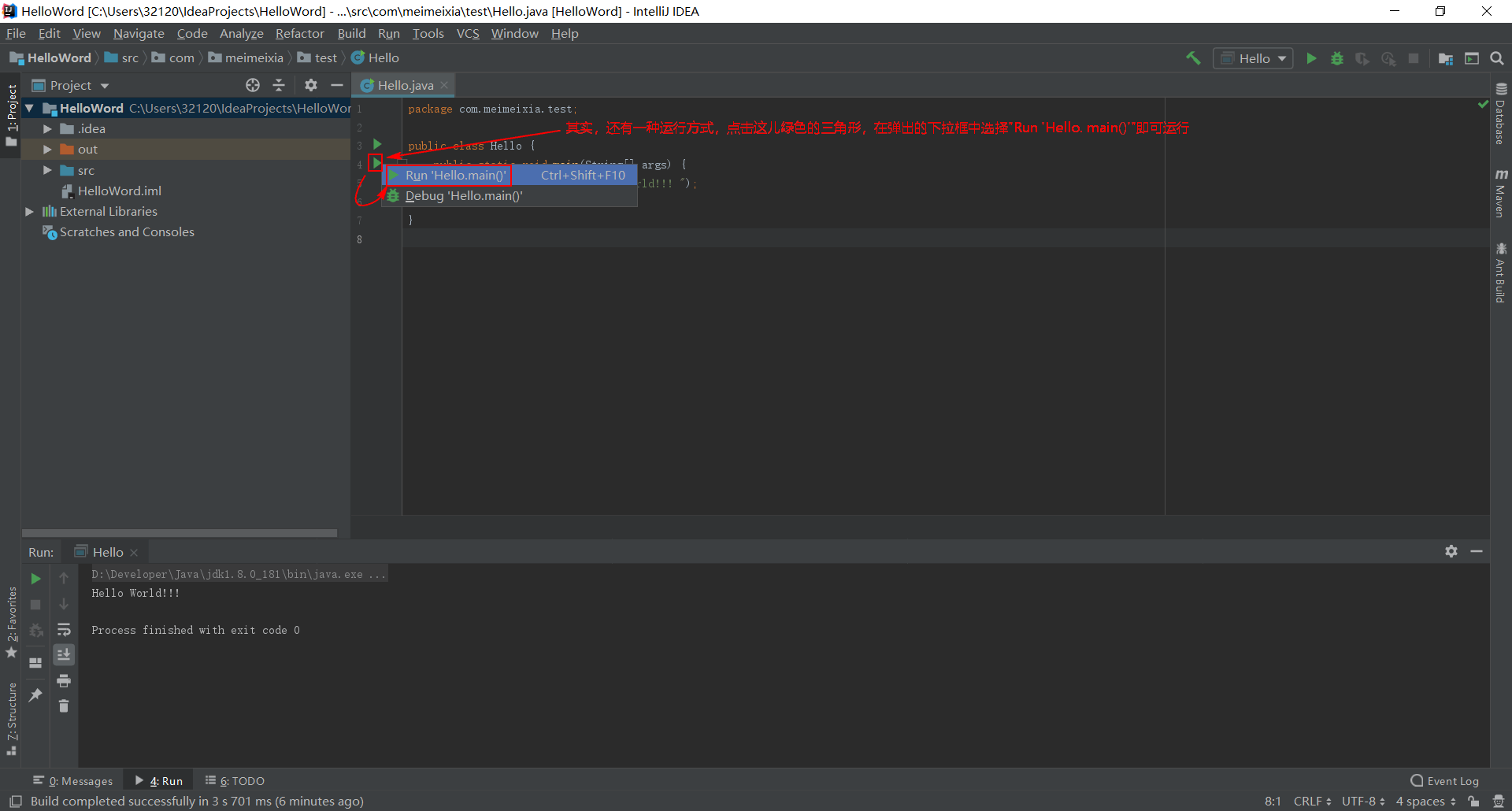Select the Hello.java editor tab

404,85
